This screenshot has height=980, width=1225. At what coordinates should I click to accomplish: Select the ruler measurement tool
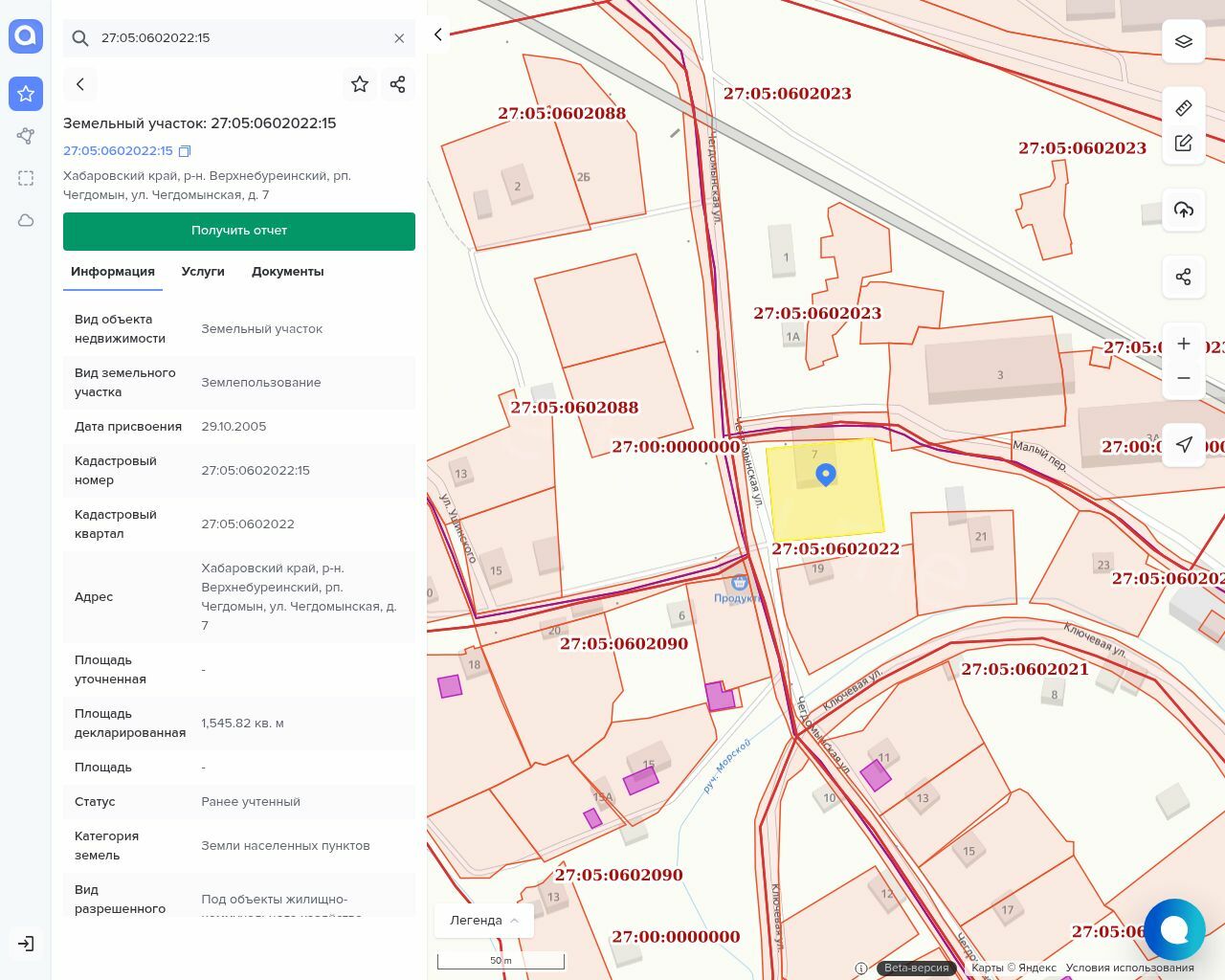tap(1183, 108)
